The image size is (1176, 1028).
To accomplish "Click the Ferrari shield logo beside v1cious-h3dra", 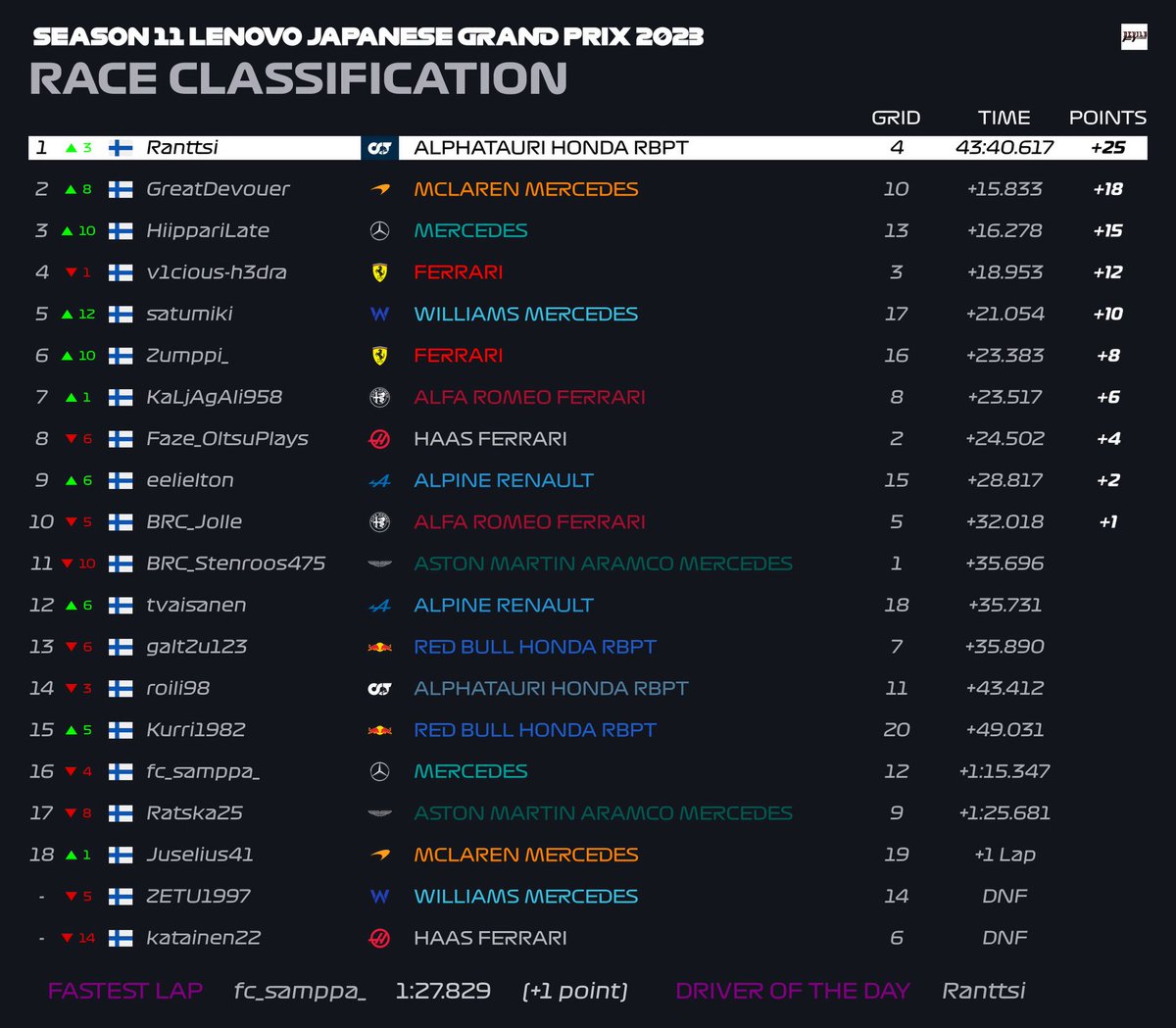I will pyautogui.click(x=379, y=272).
